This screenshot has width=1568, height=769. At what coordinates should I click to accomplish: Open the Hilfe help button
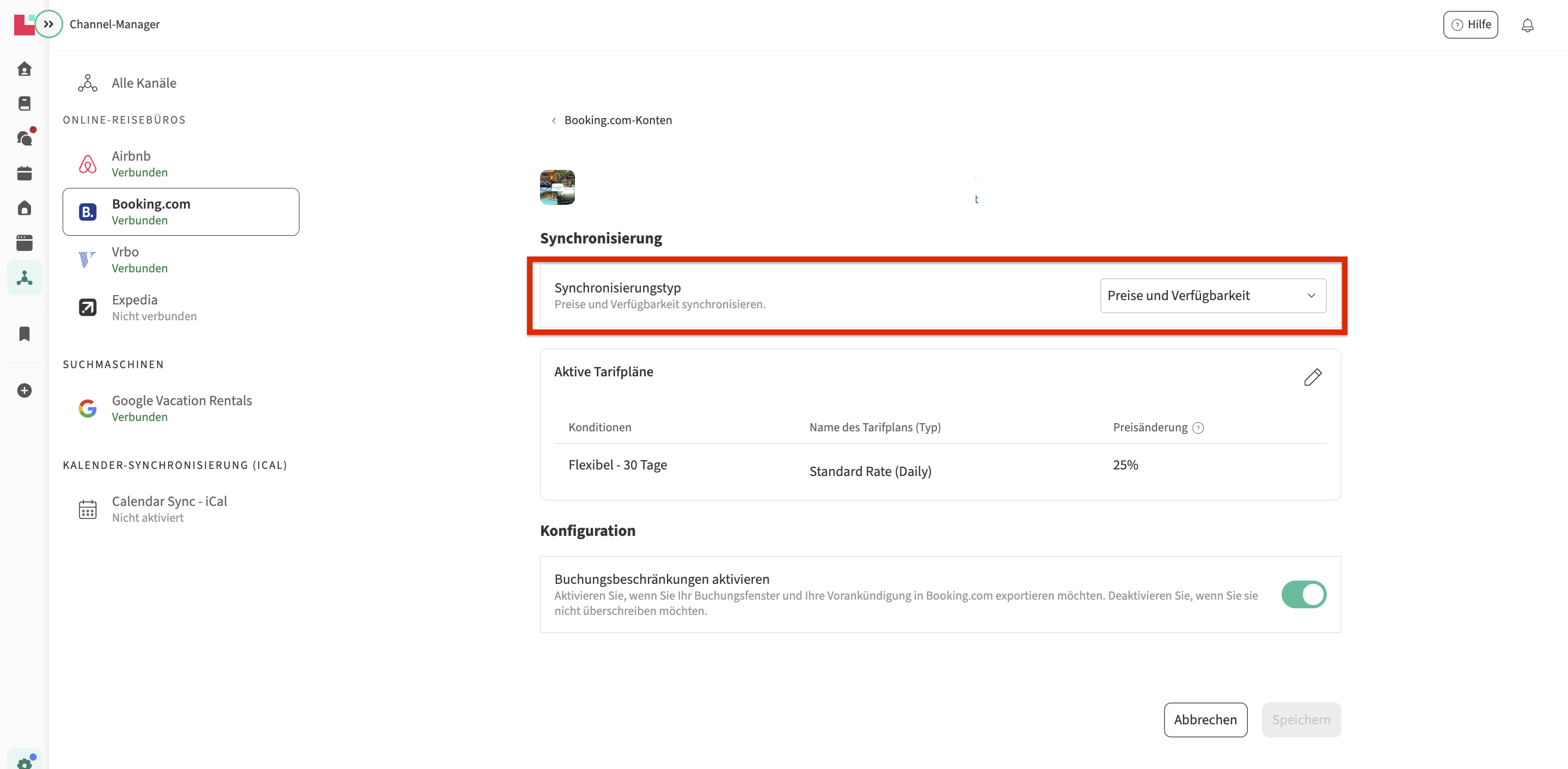pyautogui.click(x=1470, y=25)
